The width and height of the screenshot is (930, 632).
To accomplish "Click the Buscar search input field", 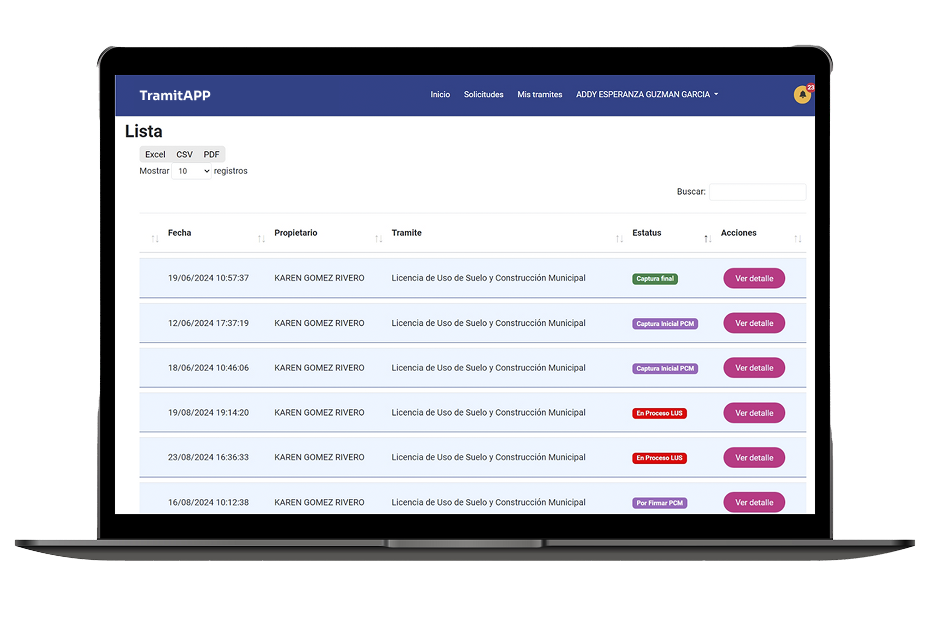I will point(757,192).
